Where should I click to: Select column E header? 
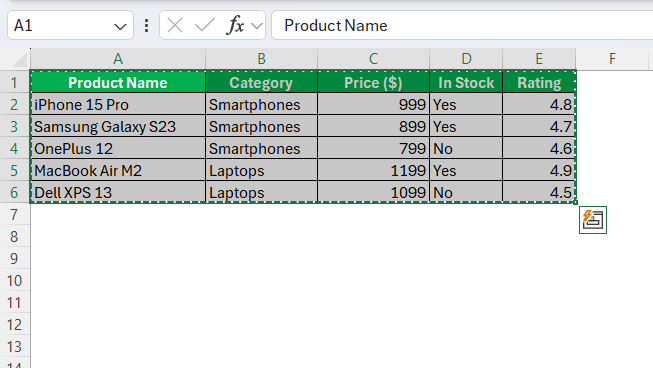point(539,59)
